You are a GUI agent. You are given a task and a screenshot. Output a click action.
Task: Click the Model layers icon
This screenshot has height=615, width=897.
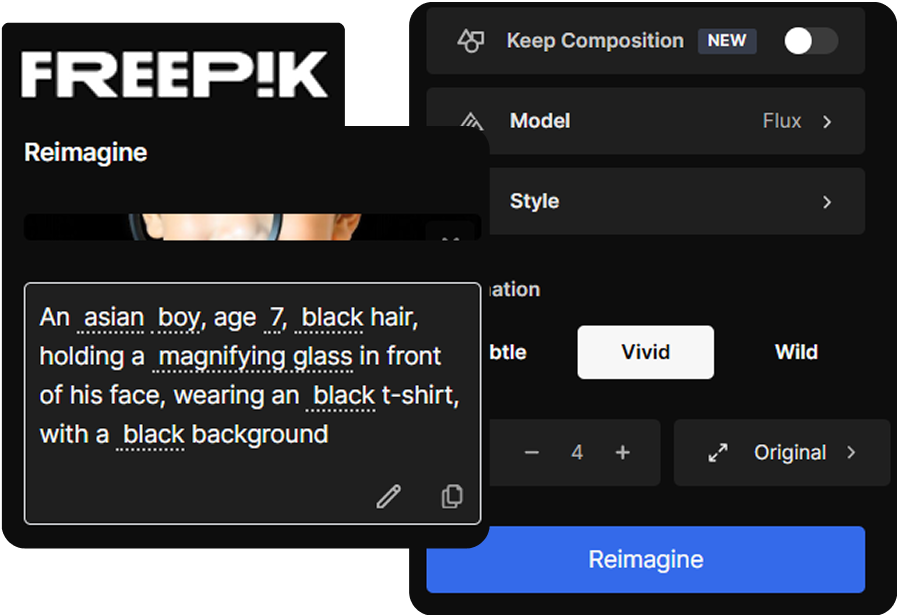(472, 120)
